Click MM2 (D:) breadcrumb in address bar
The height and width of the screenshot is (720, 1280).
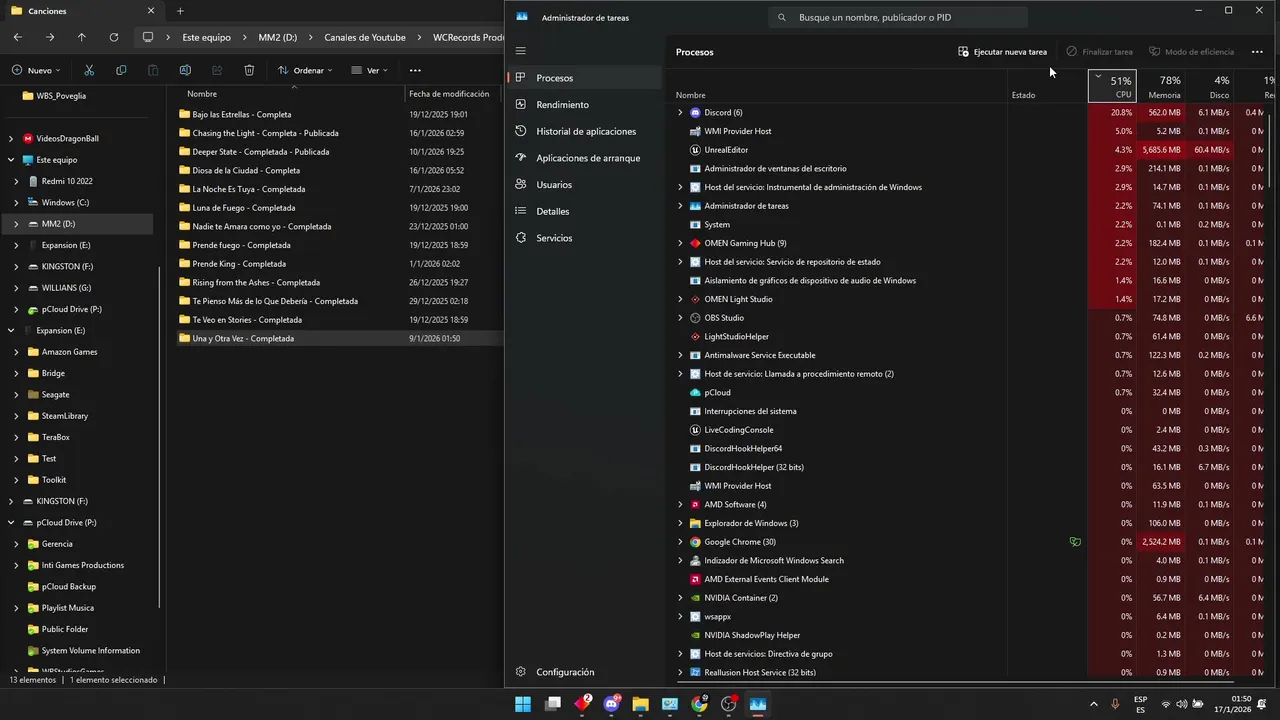[x=278, y=37]
